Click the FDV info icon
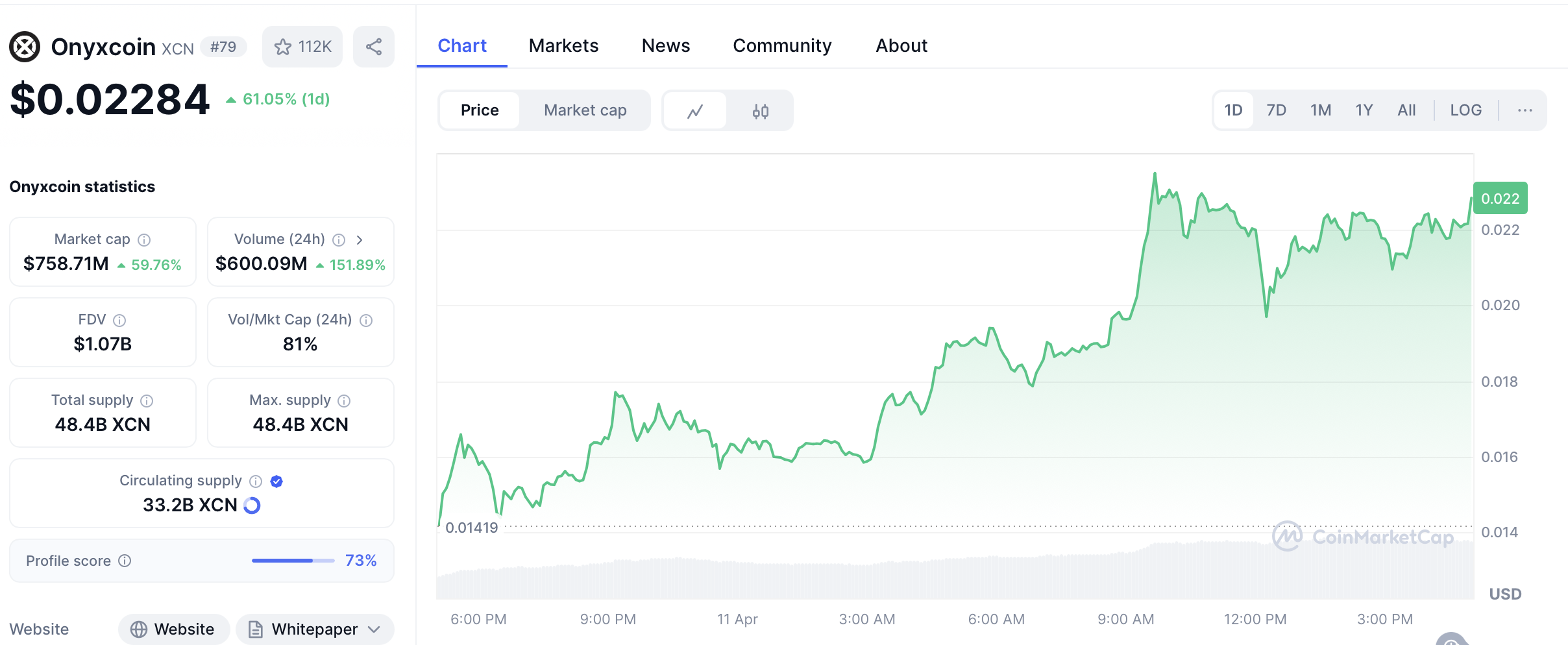The width and height of the screenshot is (1568, 645). (119, 321)
